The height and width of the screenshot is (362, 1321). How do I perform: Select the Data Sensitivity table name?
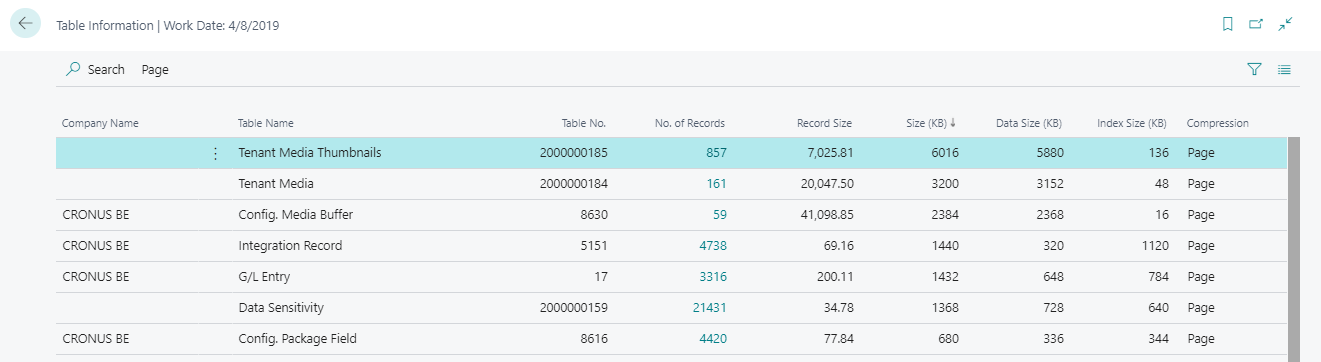point(281,308)
